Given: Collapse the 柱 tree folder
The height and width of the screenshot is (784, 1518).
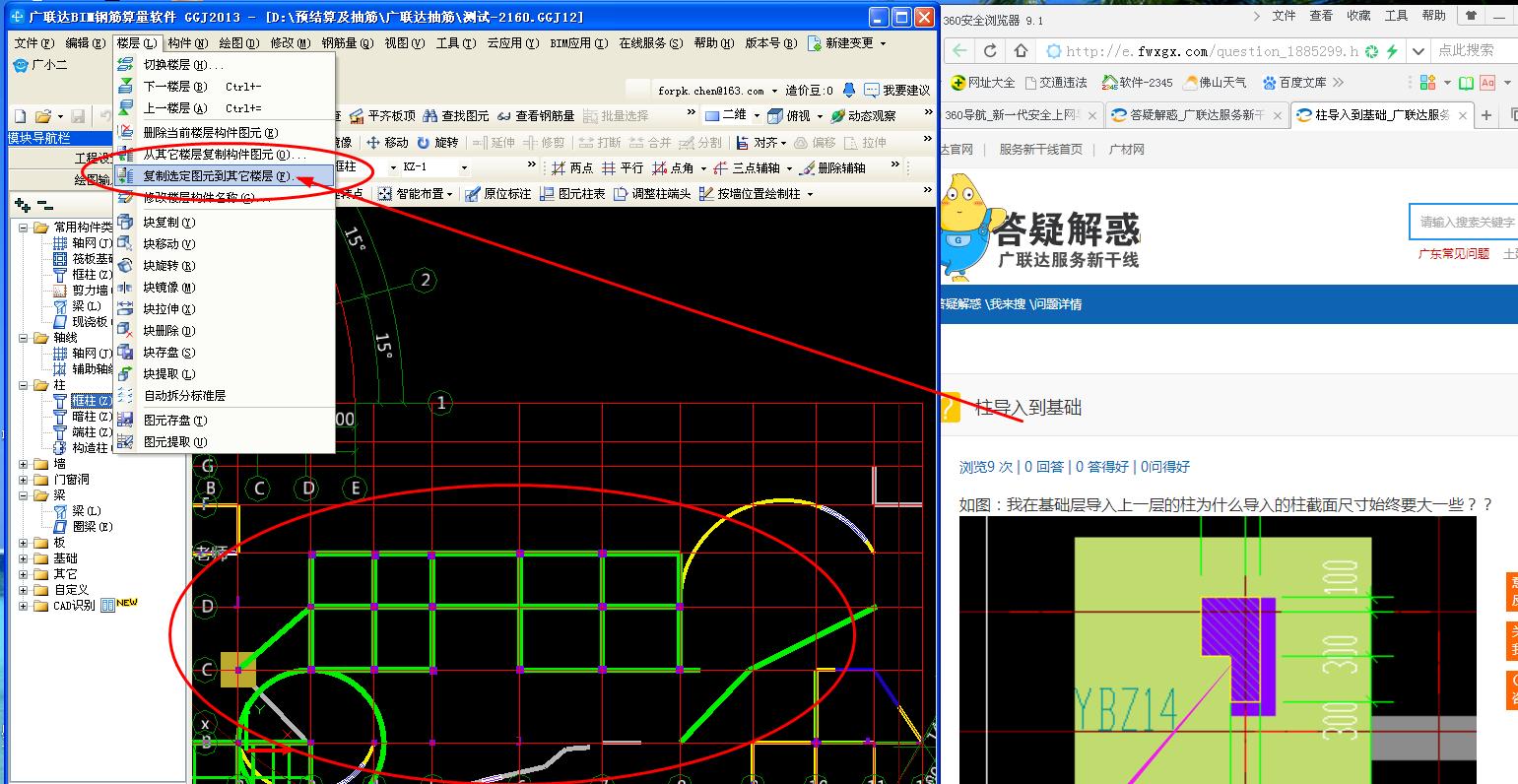Looking at the screenshot, I should (x=24, y=385).
